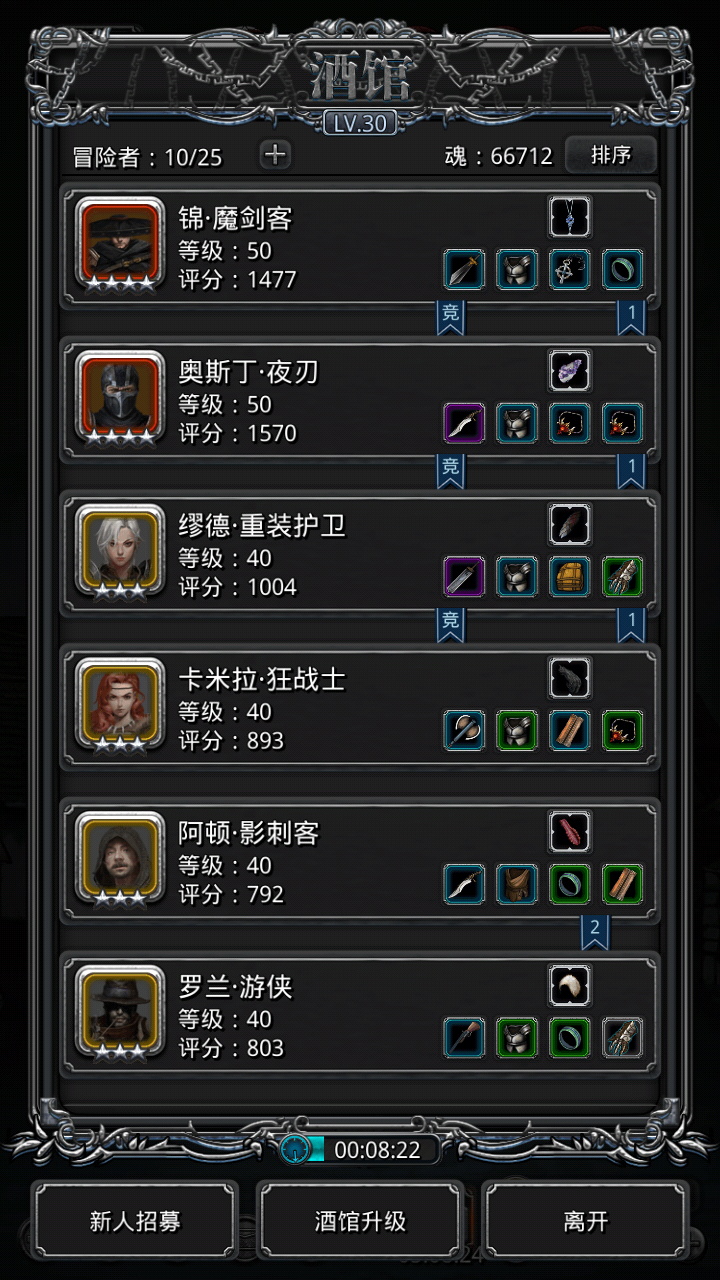Image resolution: width=720 pixels, height=1280 pixels.
Task: Open 奥斯丁·夜刃 purple dagger slot
Action: click(x=464, y=424)
